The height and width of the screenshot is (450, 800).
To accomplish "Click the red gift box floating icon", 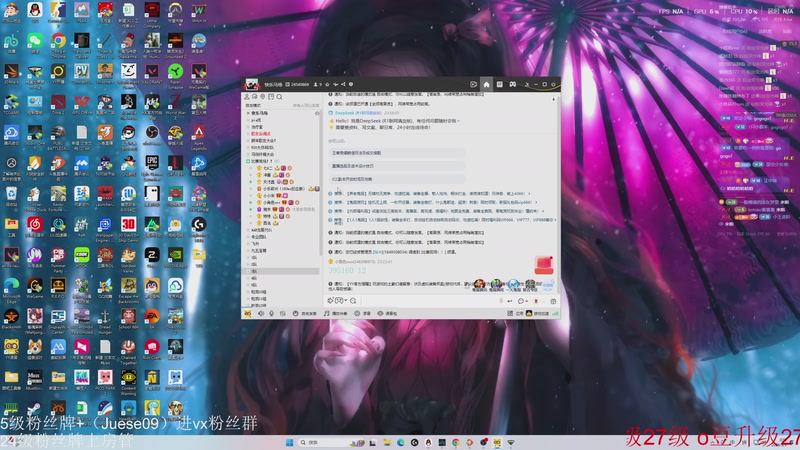I will point(544,265).
